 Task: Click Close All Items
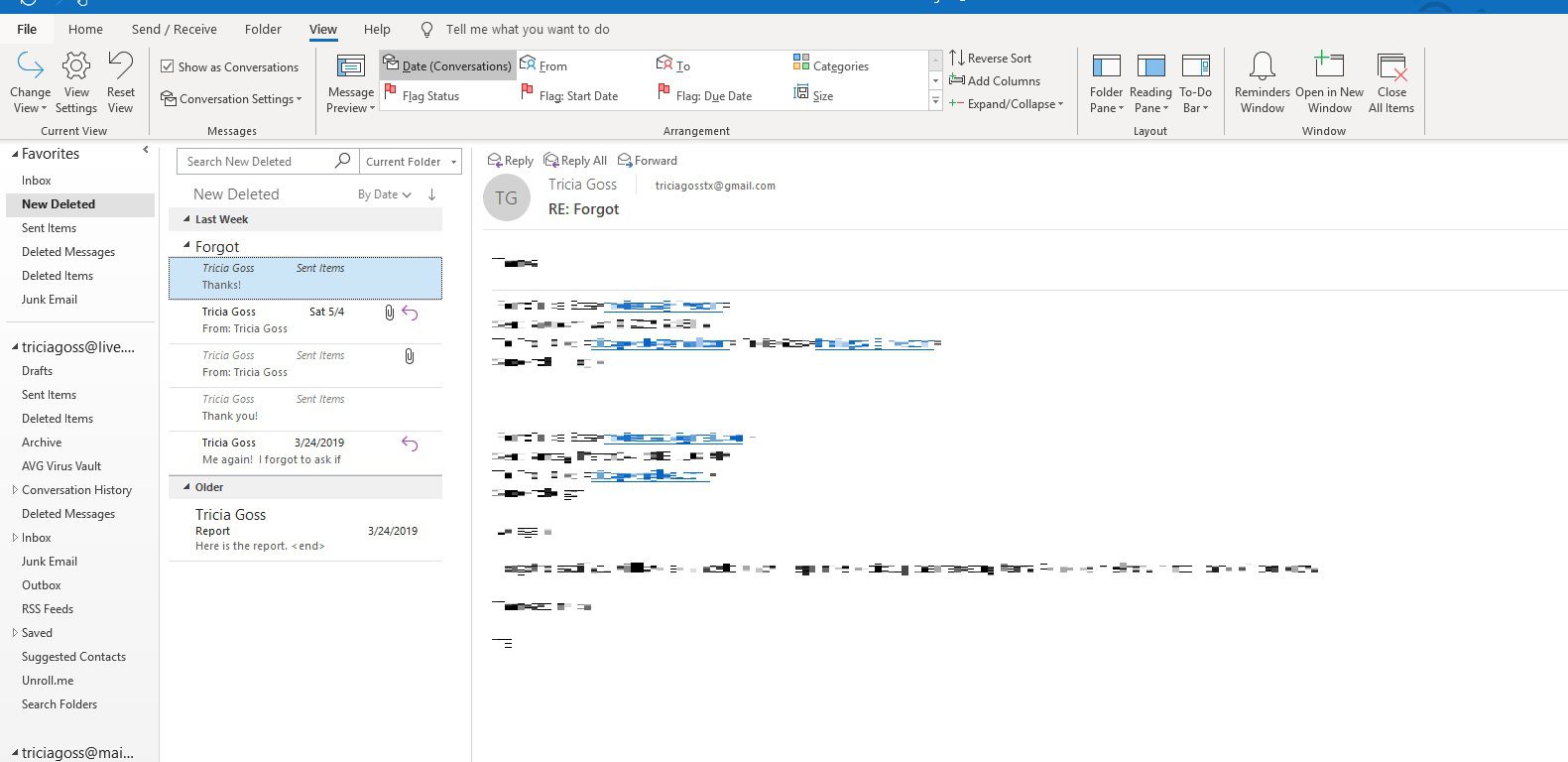click(x=1391, y=83)
